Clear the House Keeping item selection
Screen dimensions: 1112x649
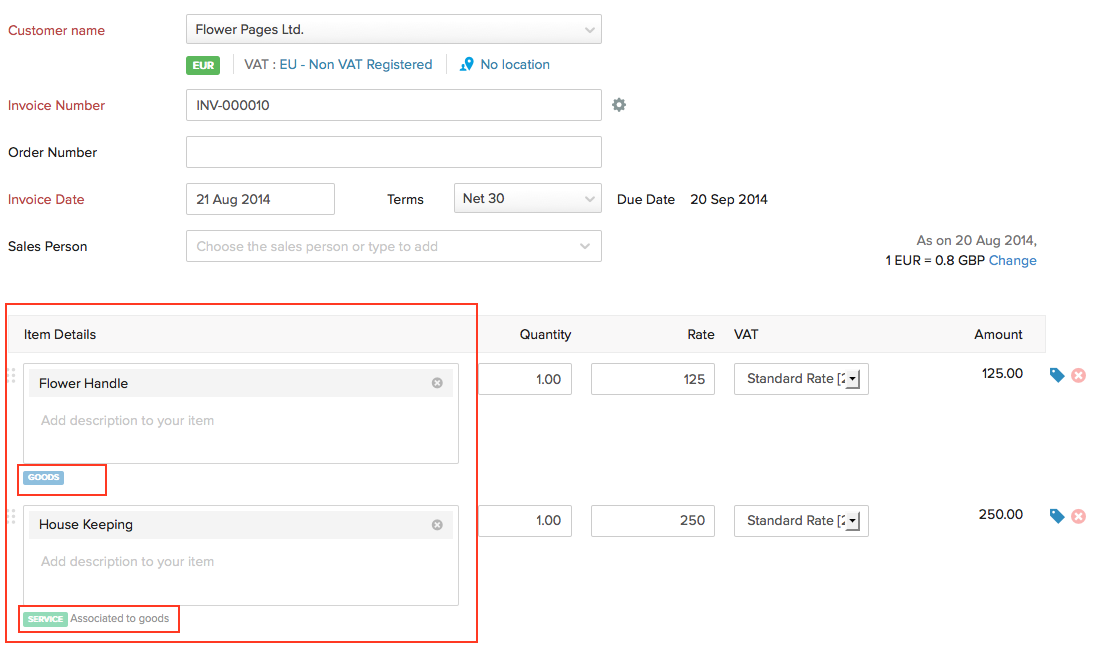click(437, 525)
